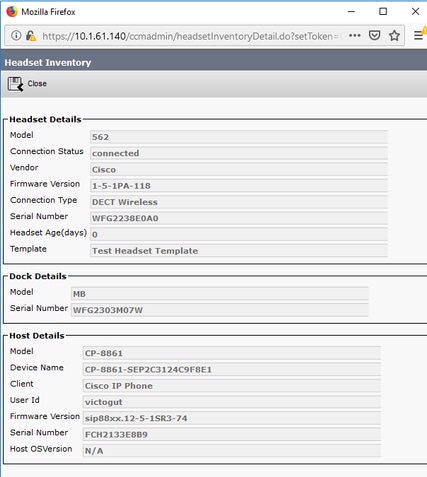Click host Serial Number field FCH2133E8B9
The height and width of the screenshot is (477, 427).
click(232, 435)
